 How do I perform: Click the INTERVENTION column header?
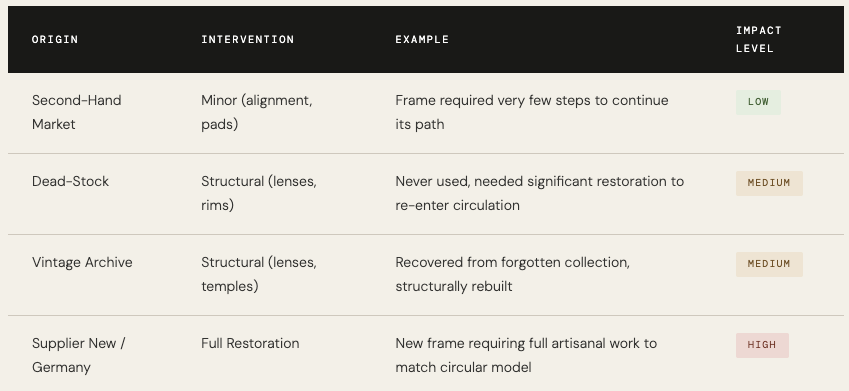(x=247, y=40)
